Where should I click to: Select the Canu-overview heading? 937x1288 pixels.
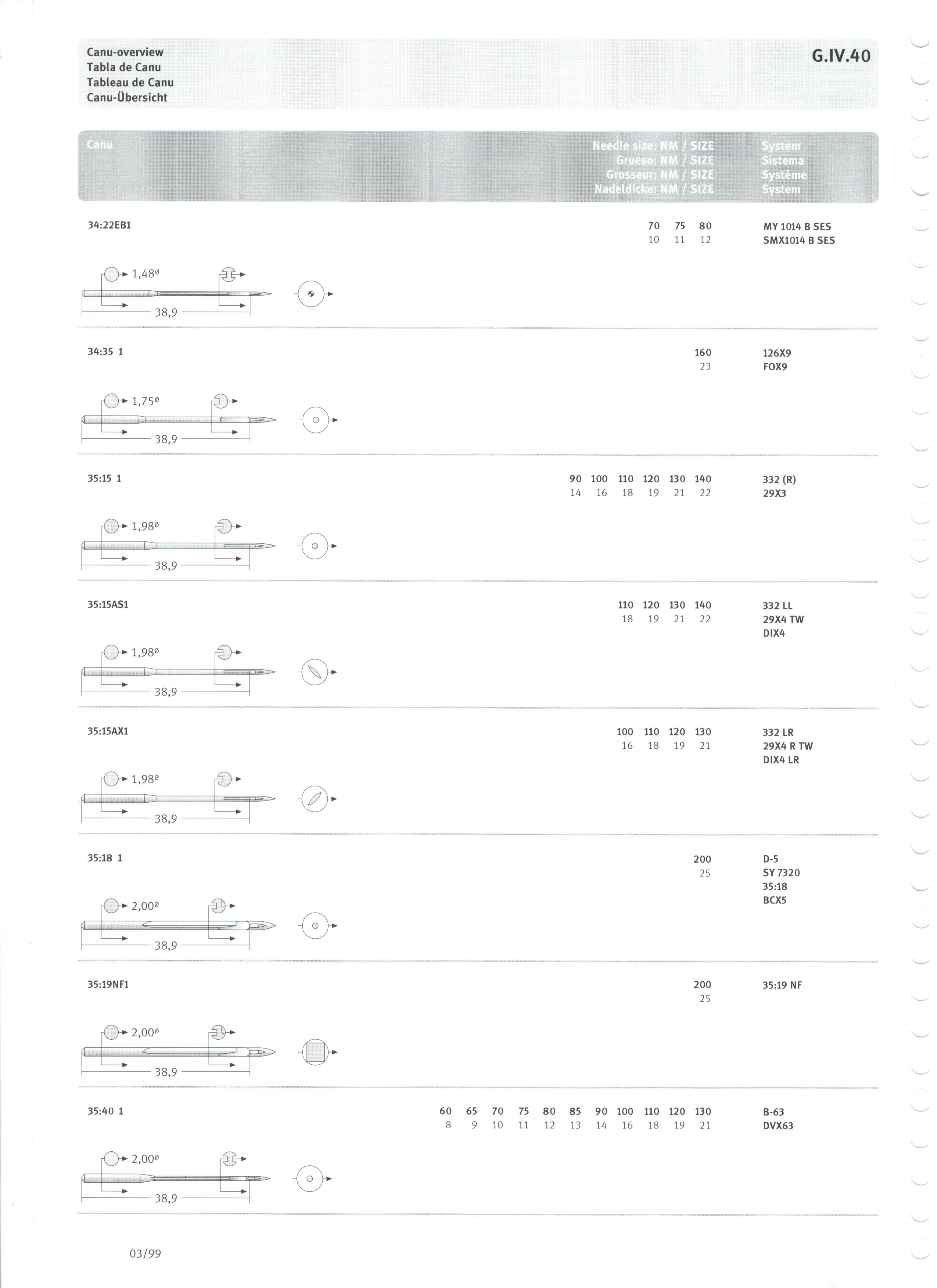click(x=125, y=52)
